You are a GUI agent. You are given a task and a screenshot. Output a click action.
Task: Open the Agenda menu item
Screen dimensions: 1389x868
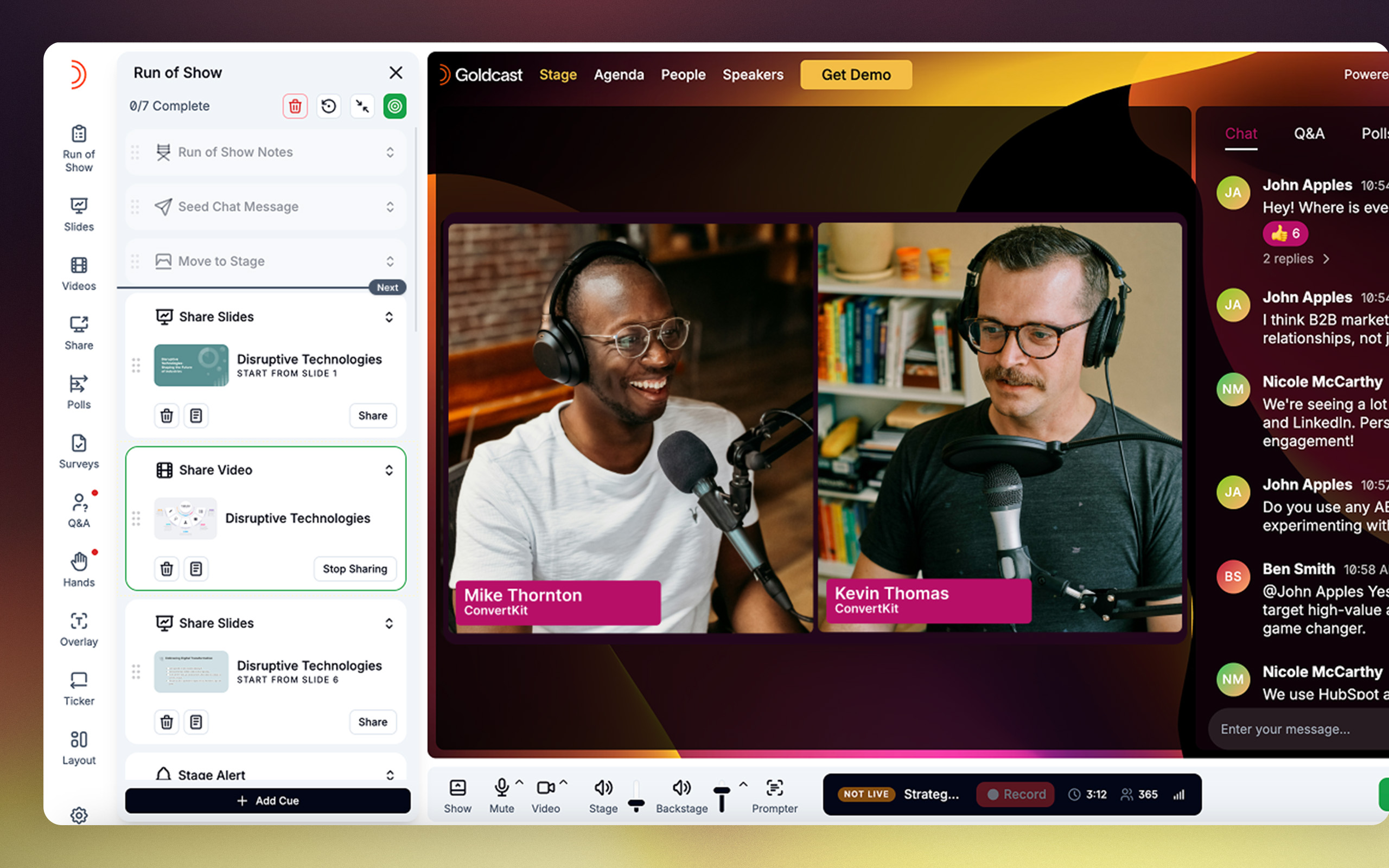pos(618,75)
